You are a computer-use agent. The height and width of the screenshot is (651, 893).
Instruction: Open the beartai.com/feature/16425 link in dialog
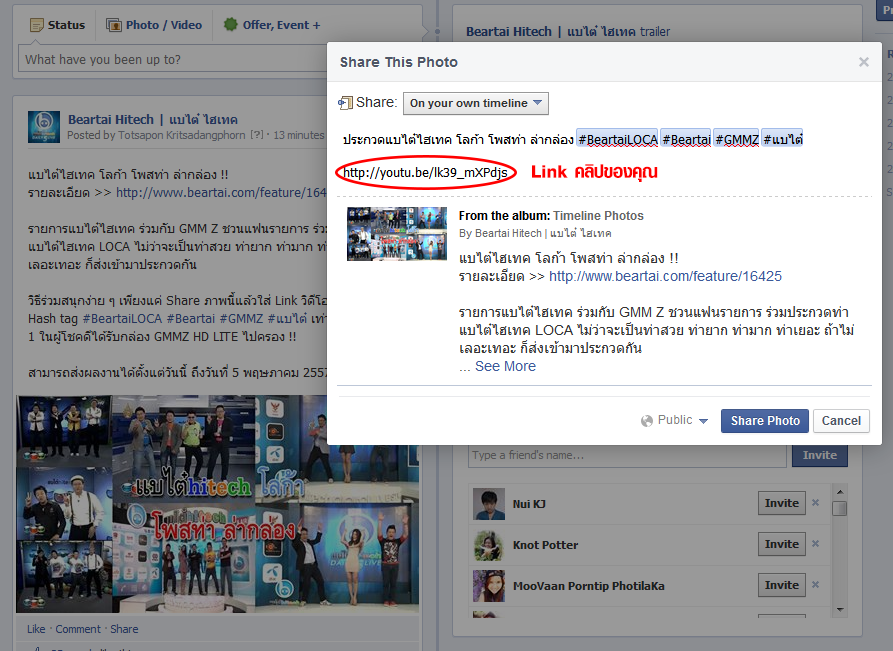point(665,276)
